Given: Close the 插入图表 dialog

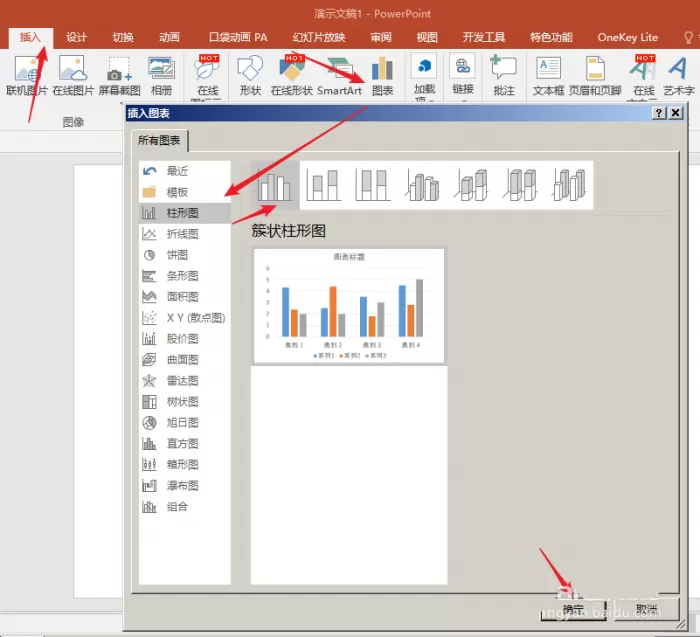Looking at the screenshot, I should pyautogui.click(x=676, y=113).
